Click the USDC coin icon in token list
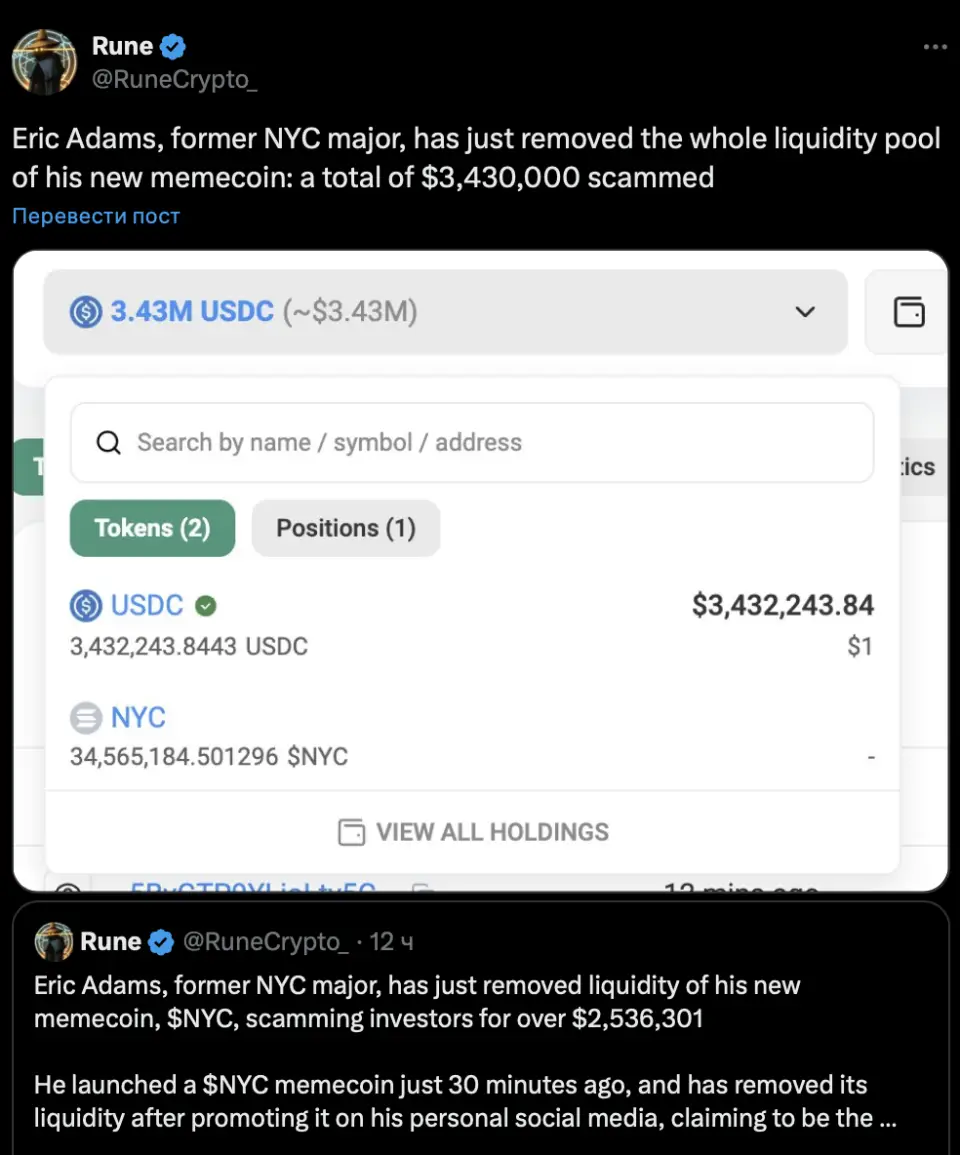This screenshot has height=1155, width=960. [x=86, y=606]
